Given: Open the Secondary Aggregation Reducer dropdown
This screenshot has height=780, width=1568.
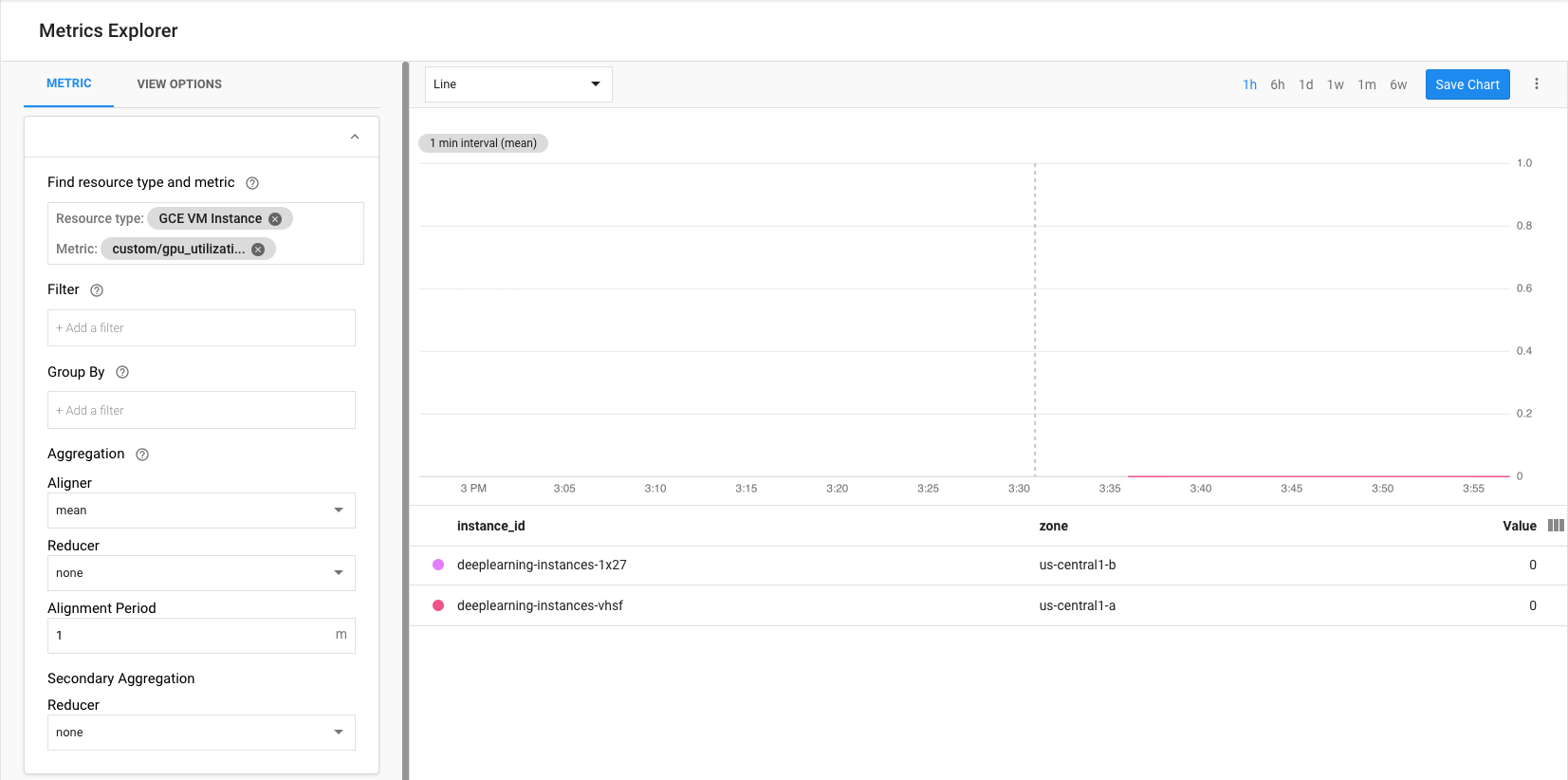Looking at the screenshot, I should pos(201,733).
